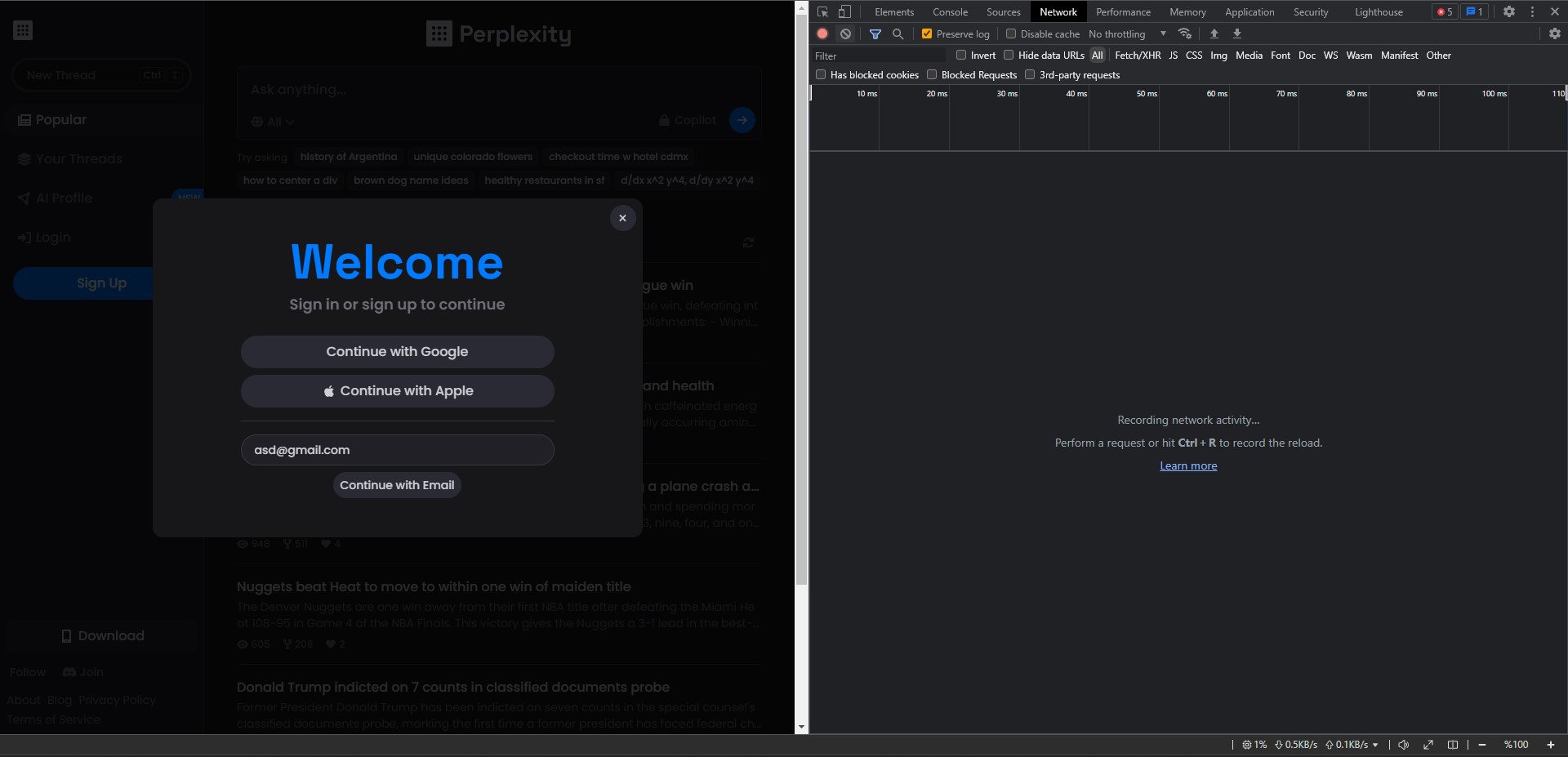Tick the Blocked Requests checkbox
1568x757 pixels.
[x=932, y=74]
